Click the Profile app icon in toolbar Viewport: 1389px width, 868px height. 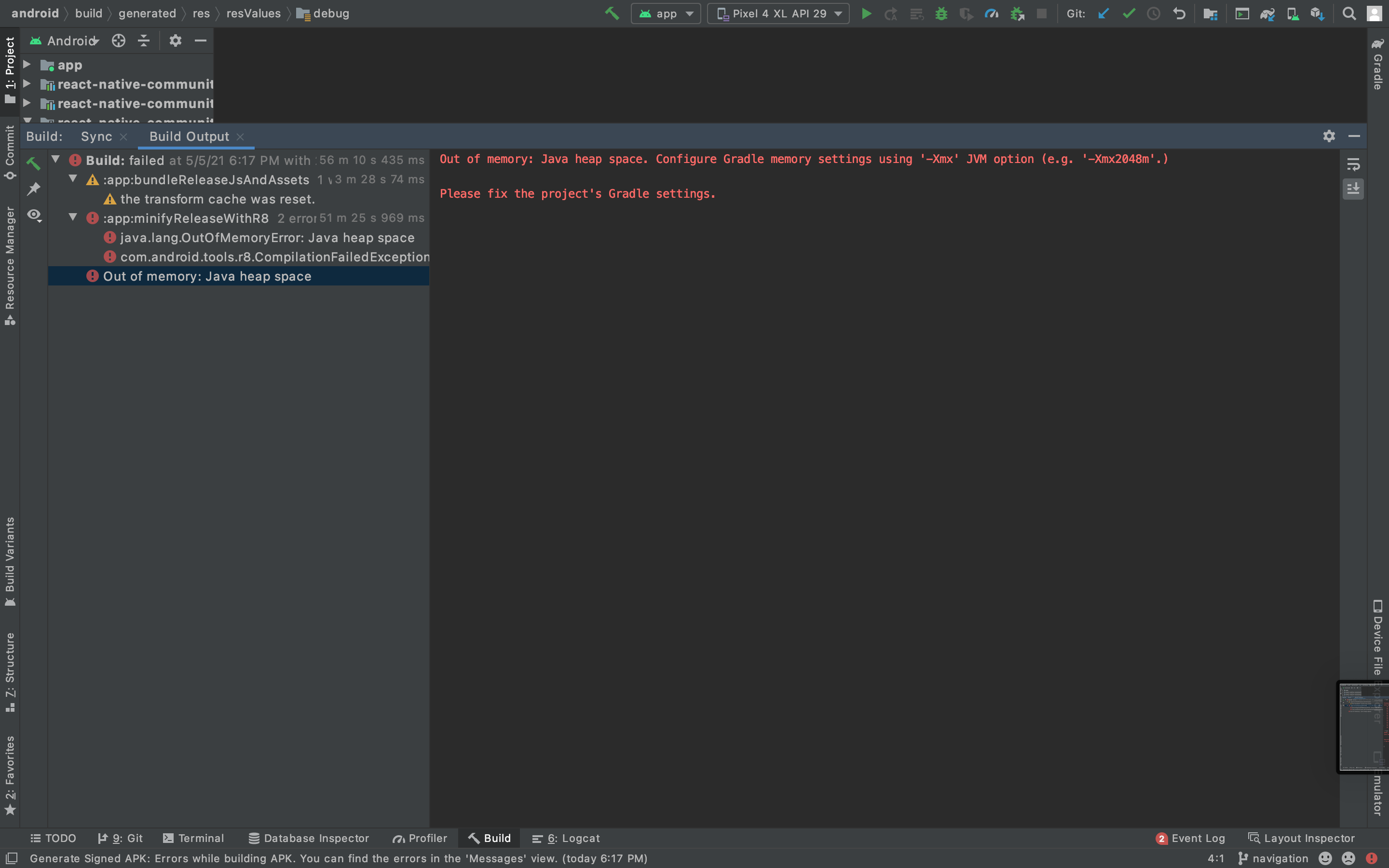(x=991, y=14)
